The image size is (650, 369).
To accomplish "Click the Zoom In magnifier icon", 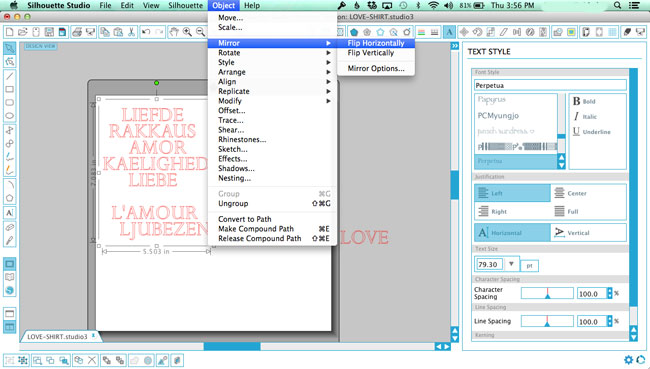I will 187,32.
